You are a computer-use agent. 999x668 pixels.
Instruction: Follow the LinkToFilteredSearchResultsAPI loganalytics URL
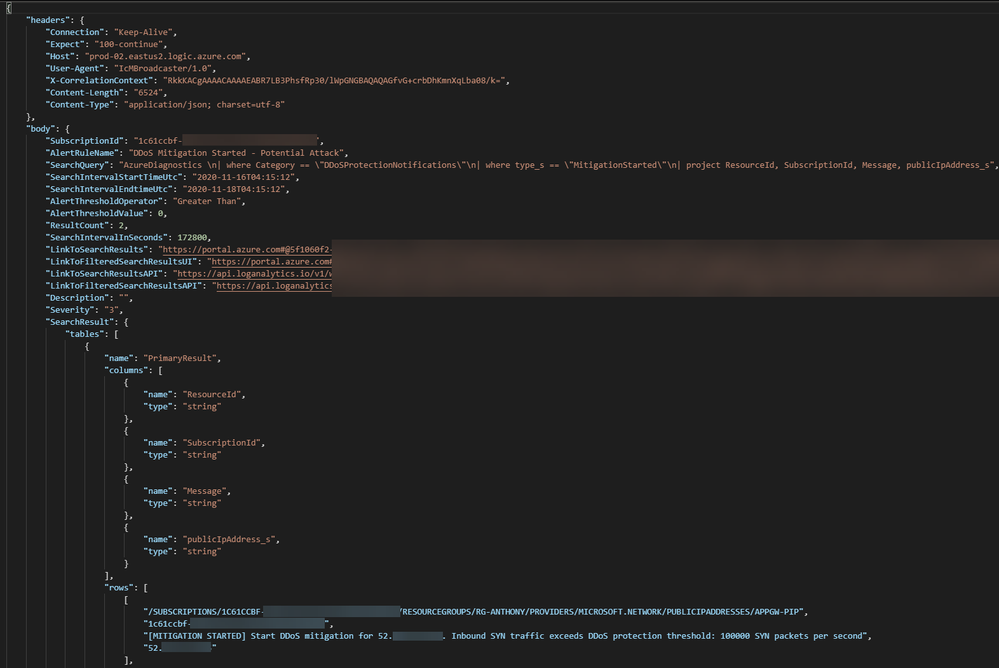pyautogui.click(x=274, y=286)
